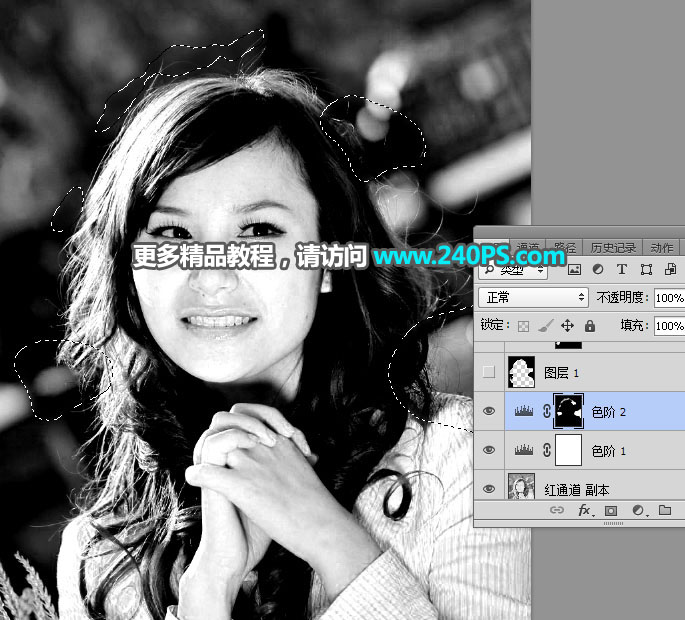Image resolution: width=685 pixels, height=620 pixels.
Task: Click mask link chain icon of 色阶 1
Action: pos(547,450)
